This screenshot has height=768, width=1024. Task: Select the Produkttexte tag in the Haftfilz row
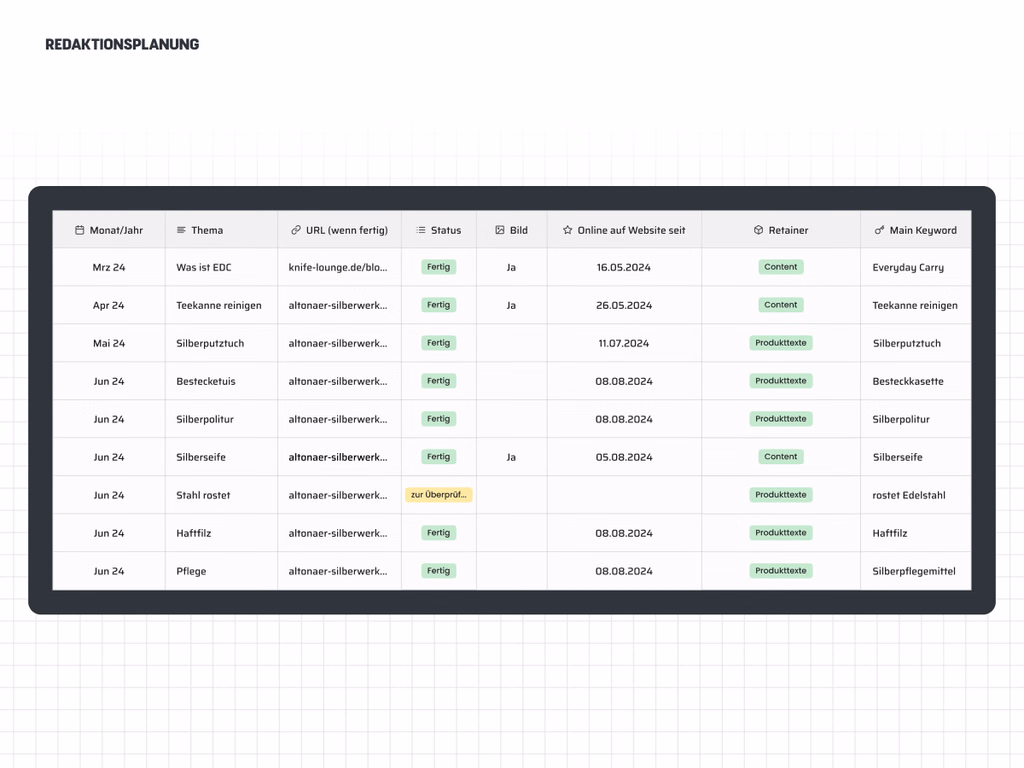click(x=781, y=533)
